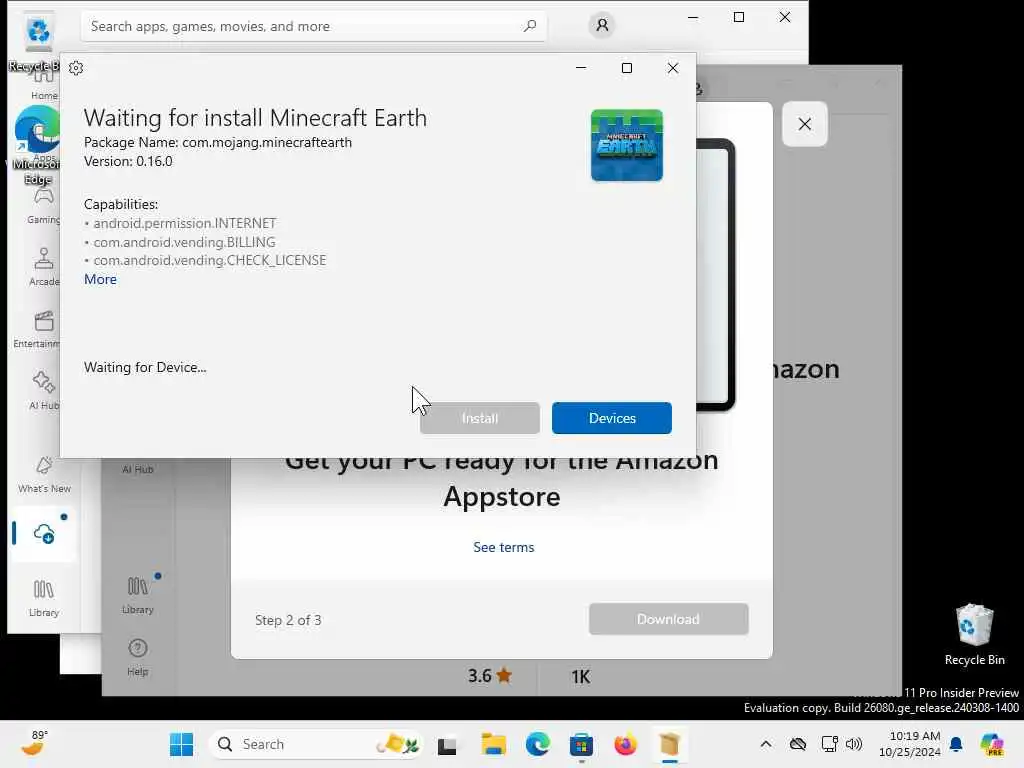Open Library in front Store sidebar

tap(44, 598)
